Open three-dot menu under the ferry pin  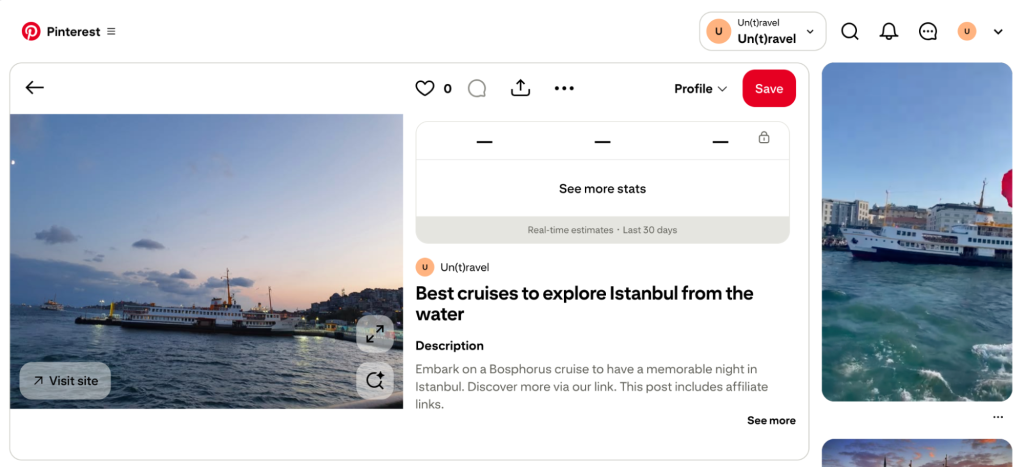click(997, 417)
